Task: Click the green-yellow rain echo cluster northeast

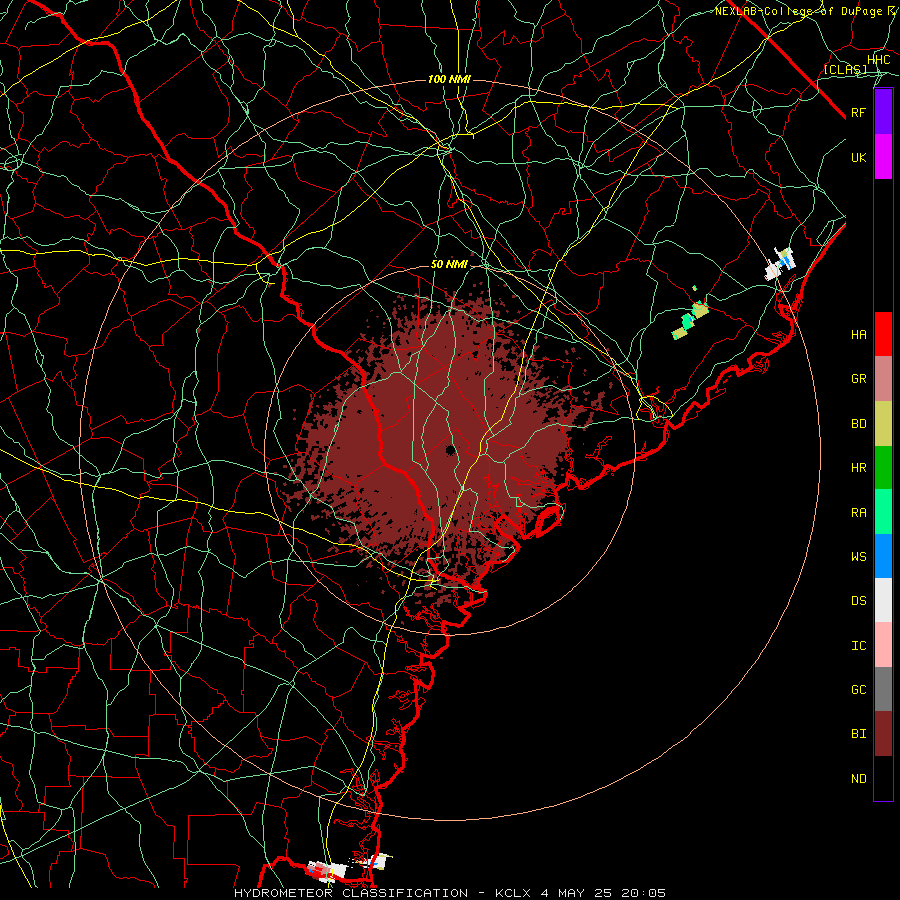Action: (690, 320)
